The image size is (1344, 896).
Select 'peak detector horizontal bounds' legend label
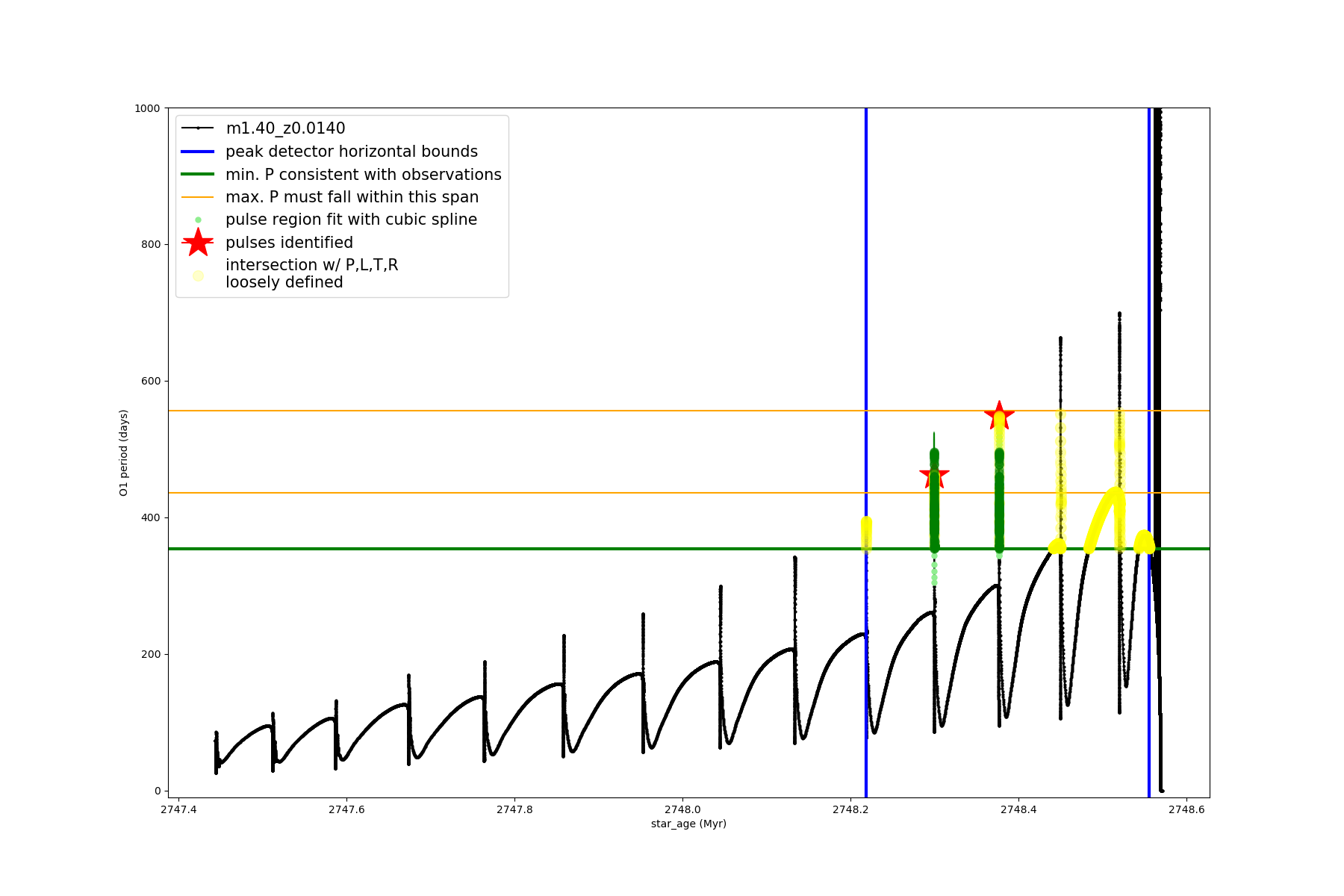pyautogui.click(x=351, y=152)
